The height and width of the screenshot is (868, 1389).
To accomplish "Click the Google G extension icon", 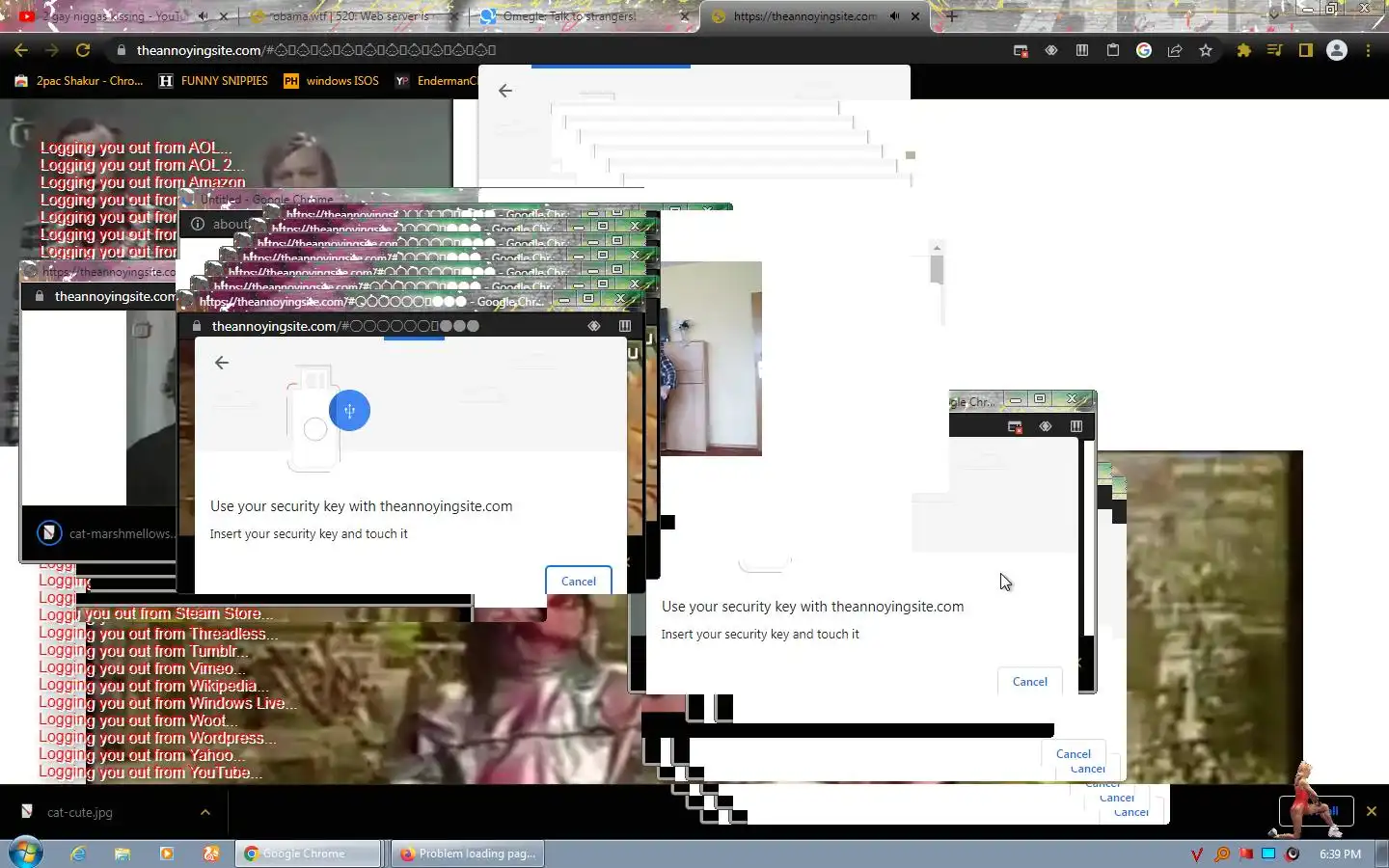I will 1144,50.
